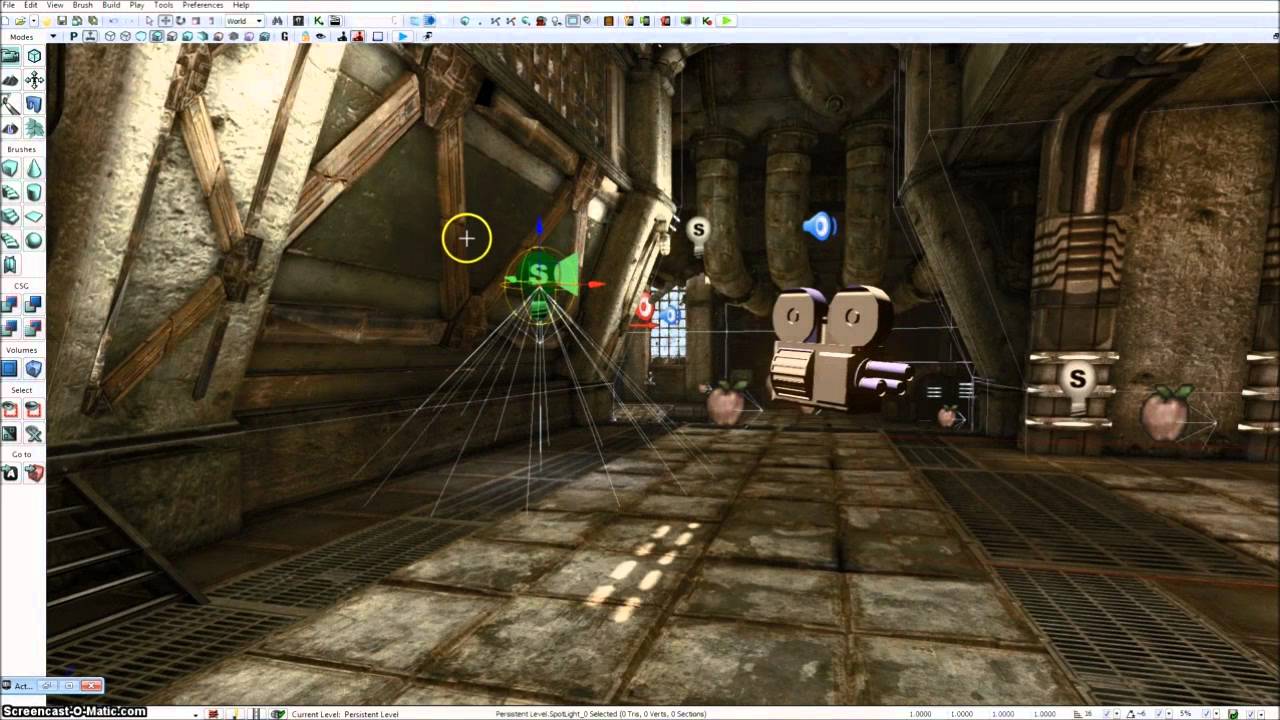Click the CSG Subtract tool
1280x720 pixels.
[x=34, y=304]
